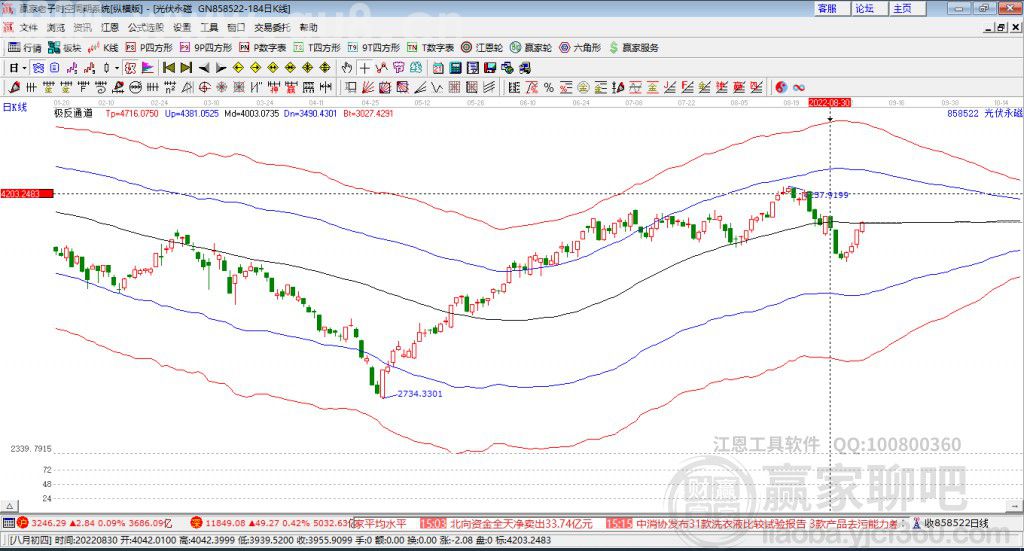Open the 行情 market quotes view
Viewport: 1024px width, 551px height.
click(x=24, y=48)
